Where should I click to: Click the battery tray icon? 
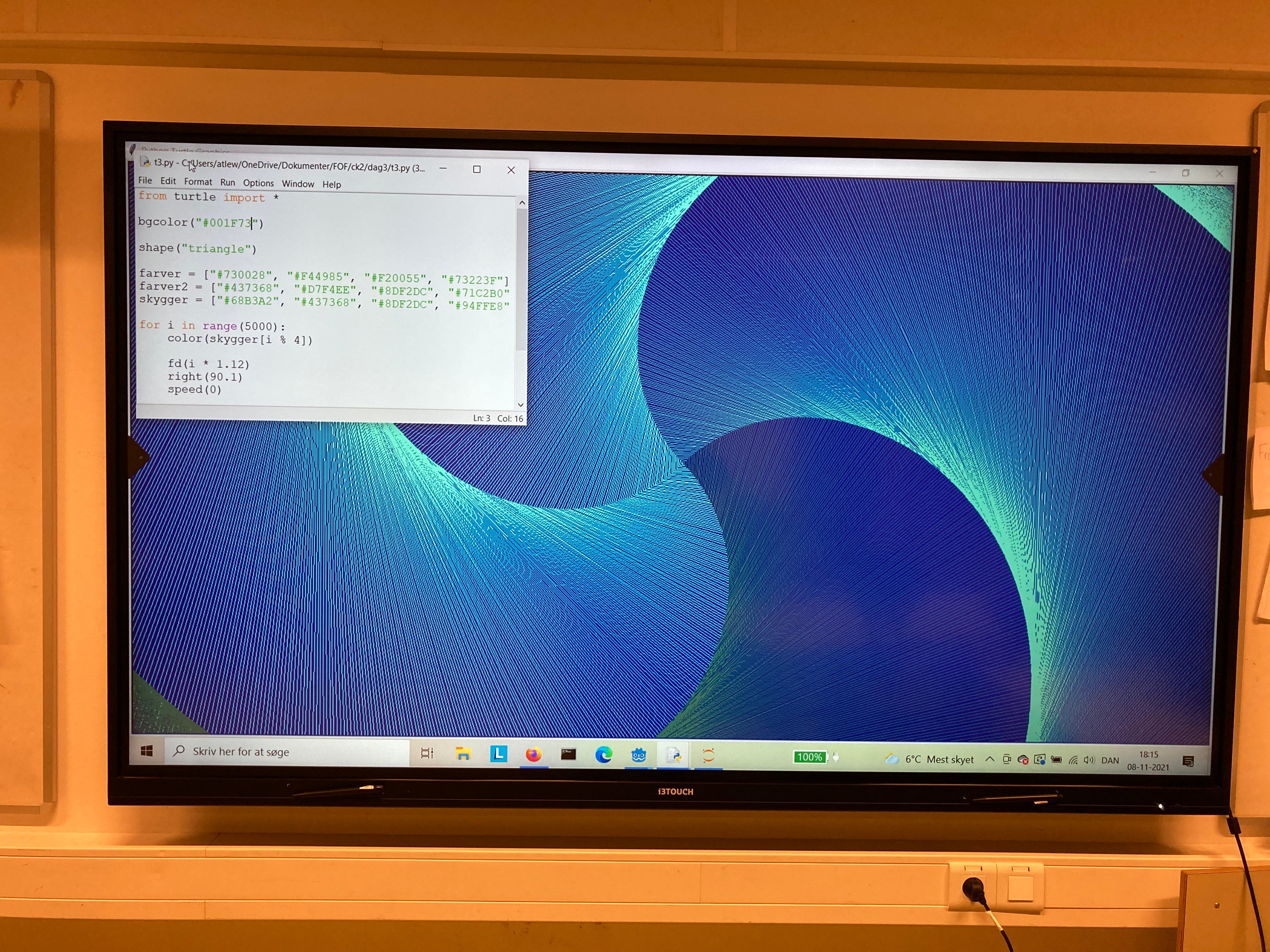[x=1056, y=760]
